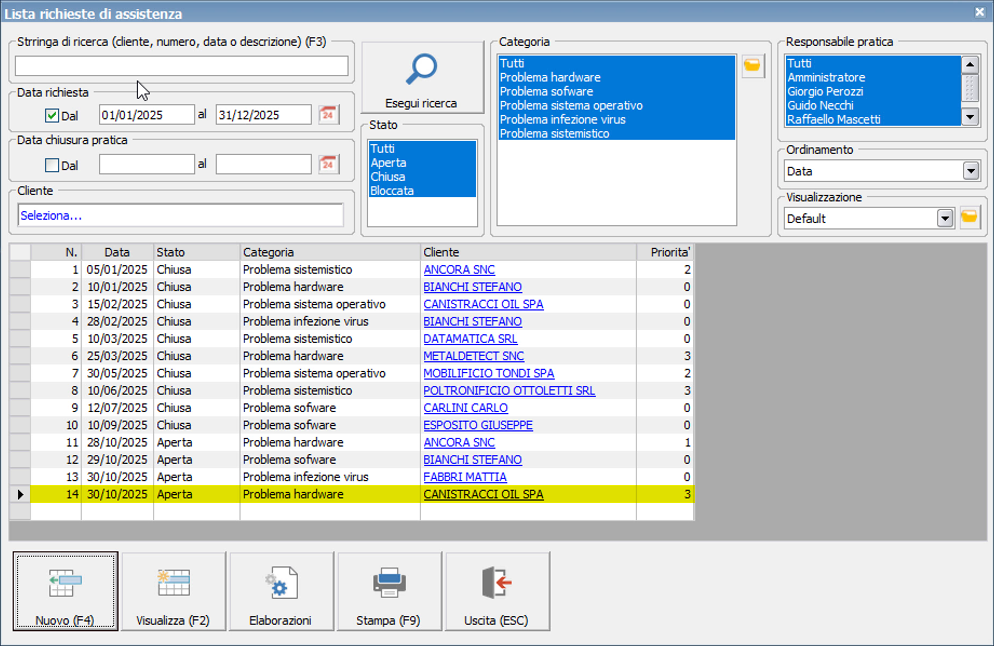Open calendar picker for Data chiusura pratica
Screen dimensions: 994x646
(328, 164)
